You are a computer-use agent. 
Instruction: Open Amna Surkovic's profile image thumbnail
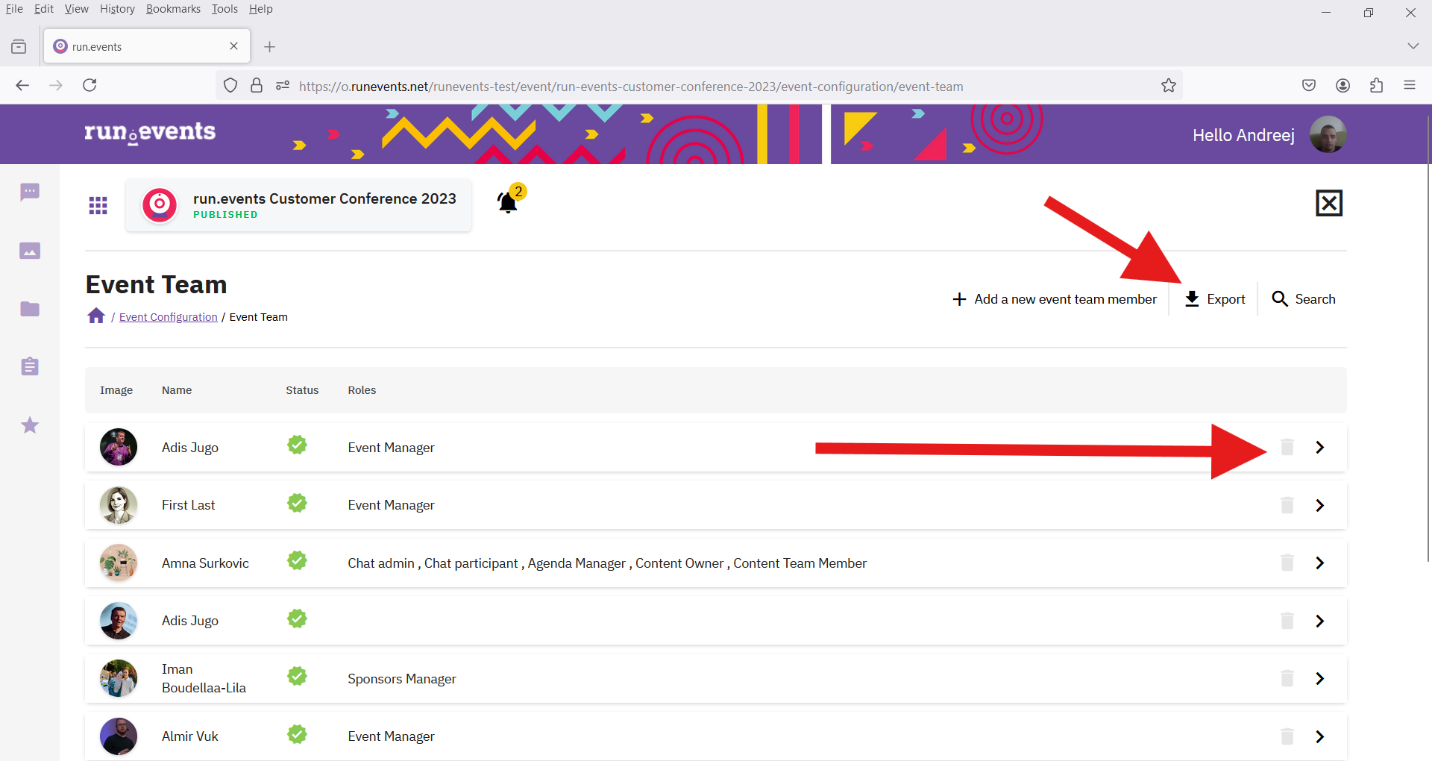tap(118, 563)
